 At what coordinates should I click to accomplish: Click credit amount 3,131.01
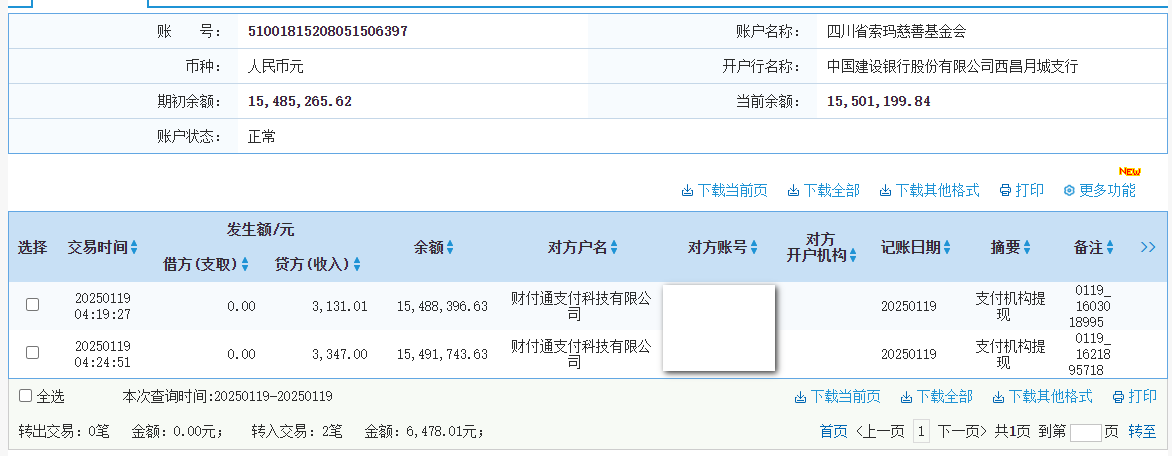[x=340, y=306]
